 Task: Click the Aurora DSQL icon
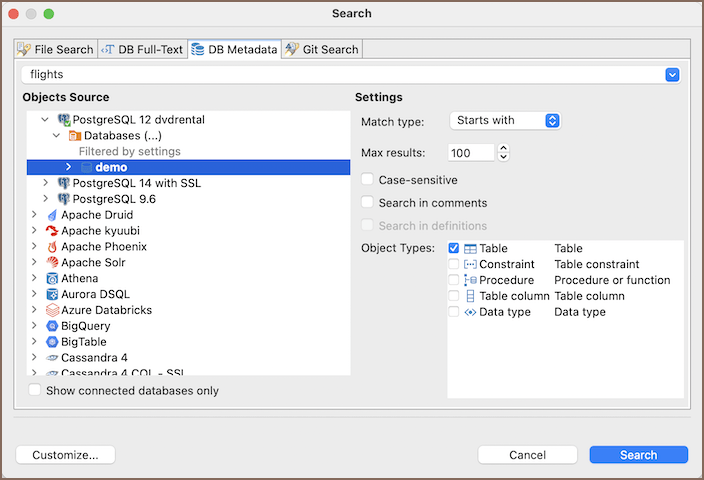click(53, 295)
